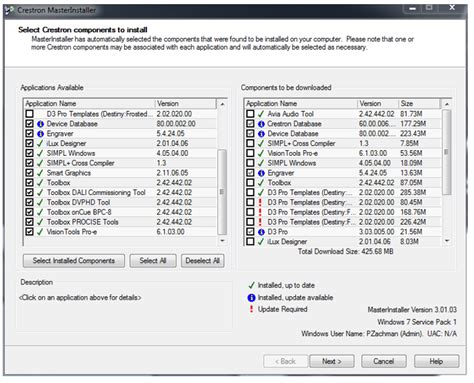This screenshot has height=383, width=474.
Task: Click the green checkmark icon for iLux Designer in Applications Available
Action: click(40, 143)
